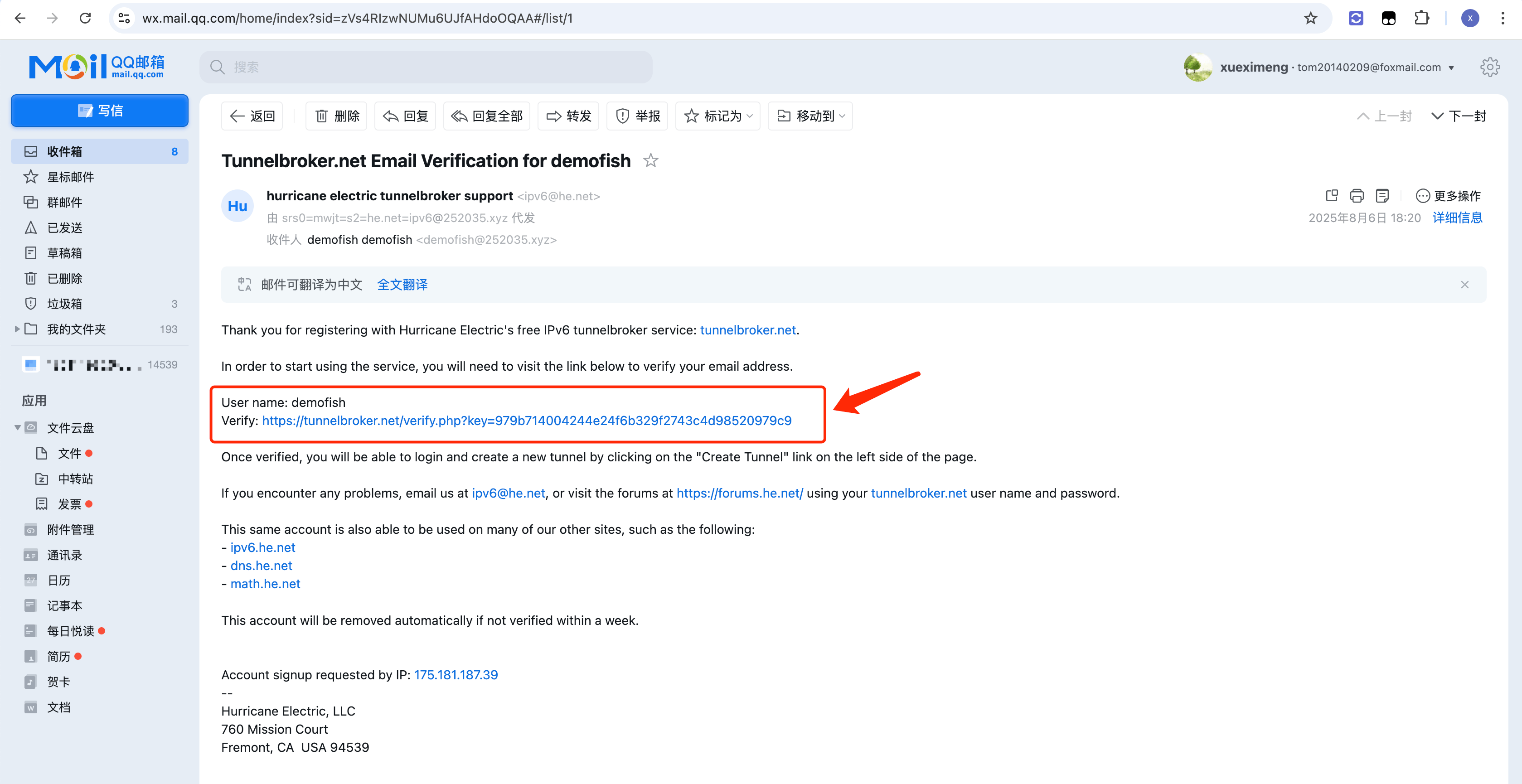Viewport: 1522px width, 784px height.
Task: Open the 移动到 (move to) dropdown
Action: tap(810, 116)
